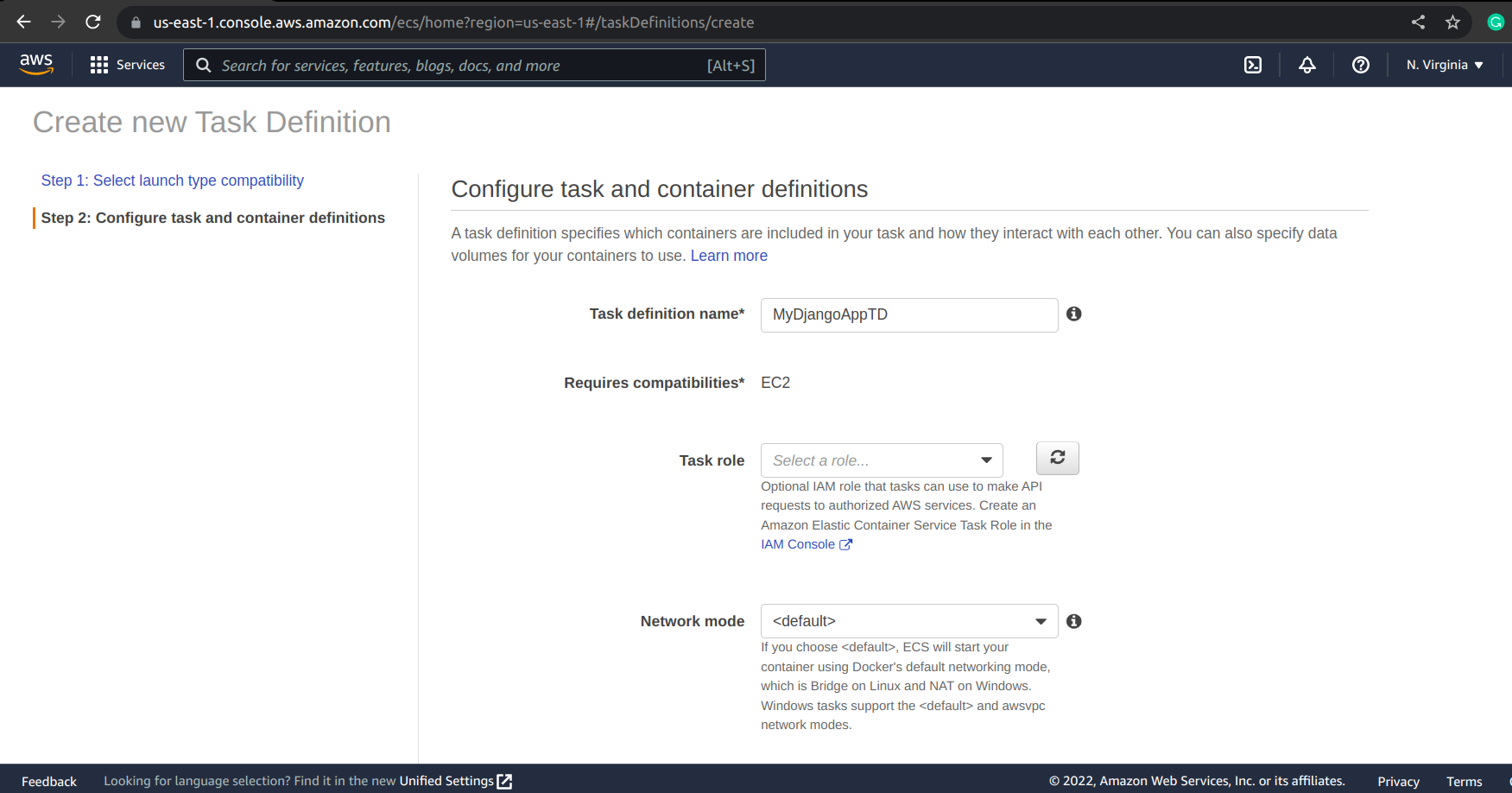The image size is (1512, 793).
Task: Open AWS CloudShell terminal icon
Action: click(x=1252, y=65)
